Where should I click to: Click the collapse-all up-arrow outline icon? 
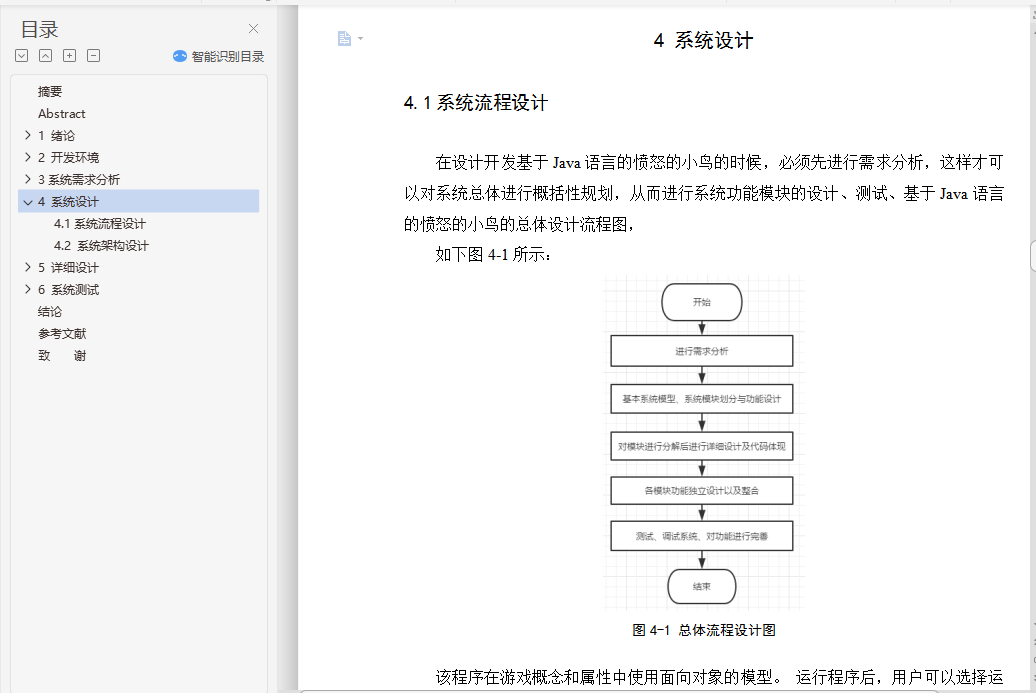(x=46, y=56)
